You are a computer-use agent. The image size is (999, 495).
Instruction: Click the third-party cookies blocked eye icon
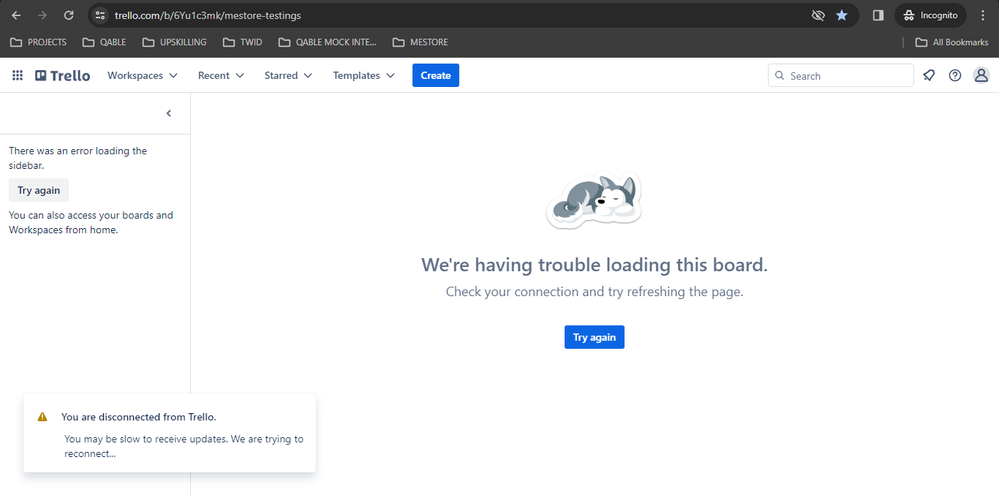point(819,15)
